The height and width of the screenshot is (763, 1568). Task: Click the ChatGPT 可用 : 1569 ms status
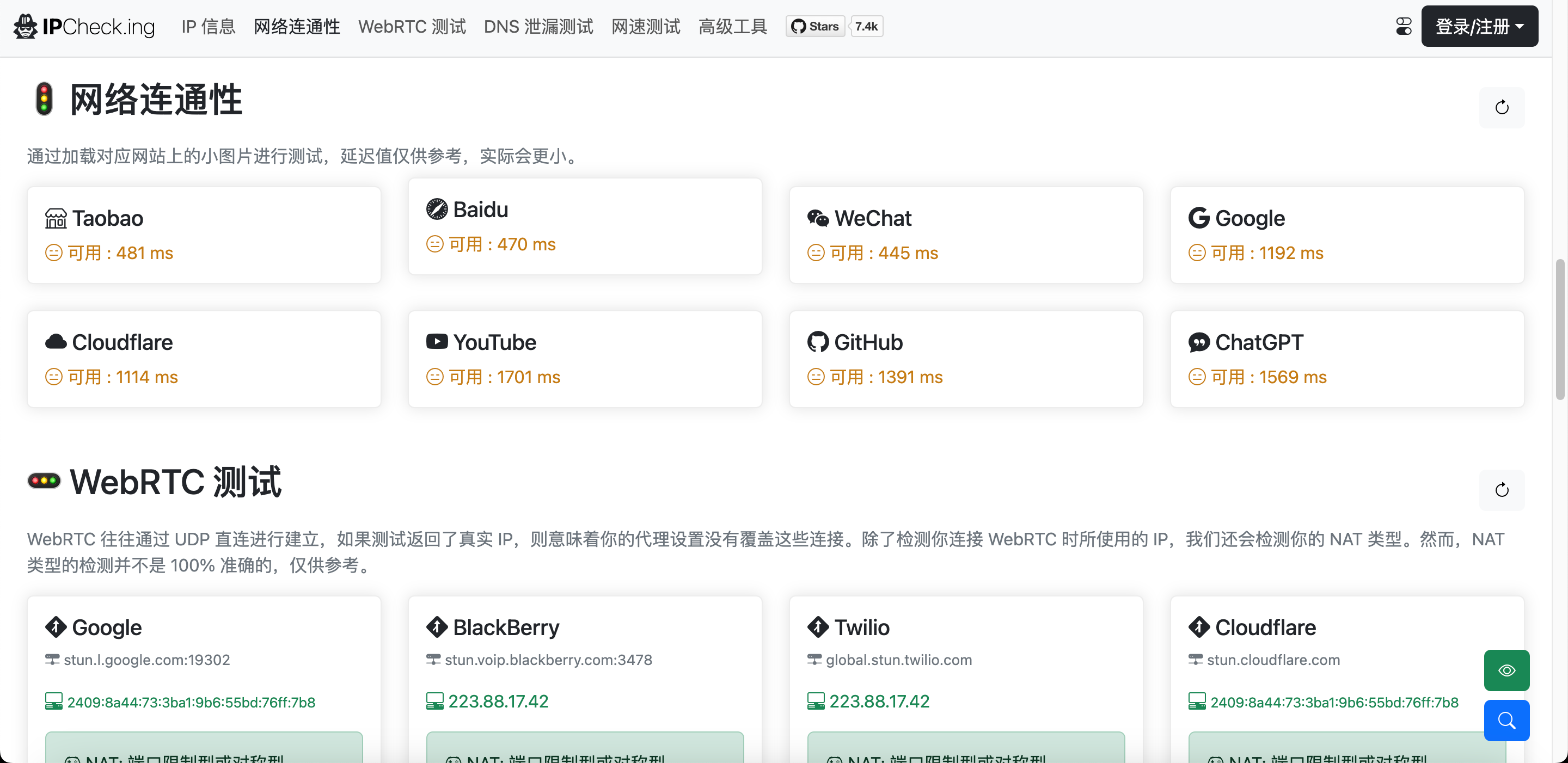click(1258, 377)
